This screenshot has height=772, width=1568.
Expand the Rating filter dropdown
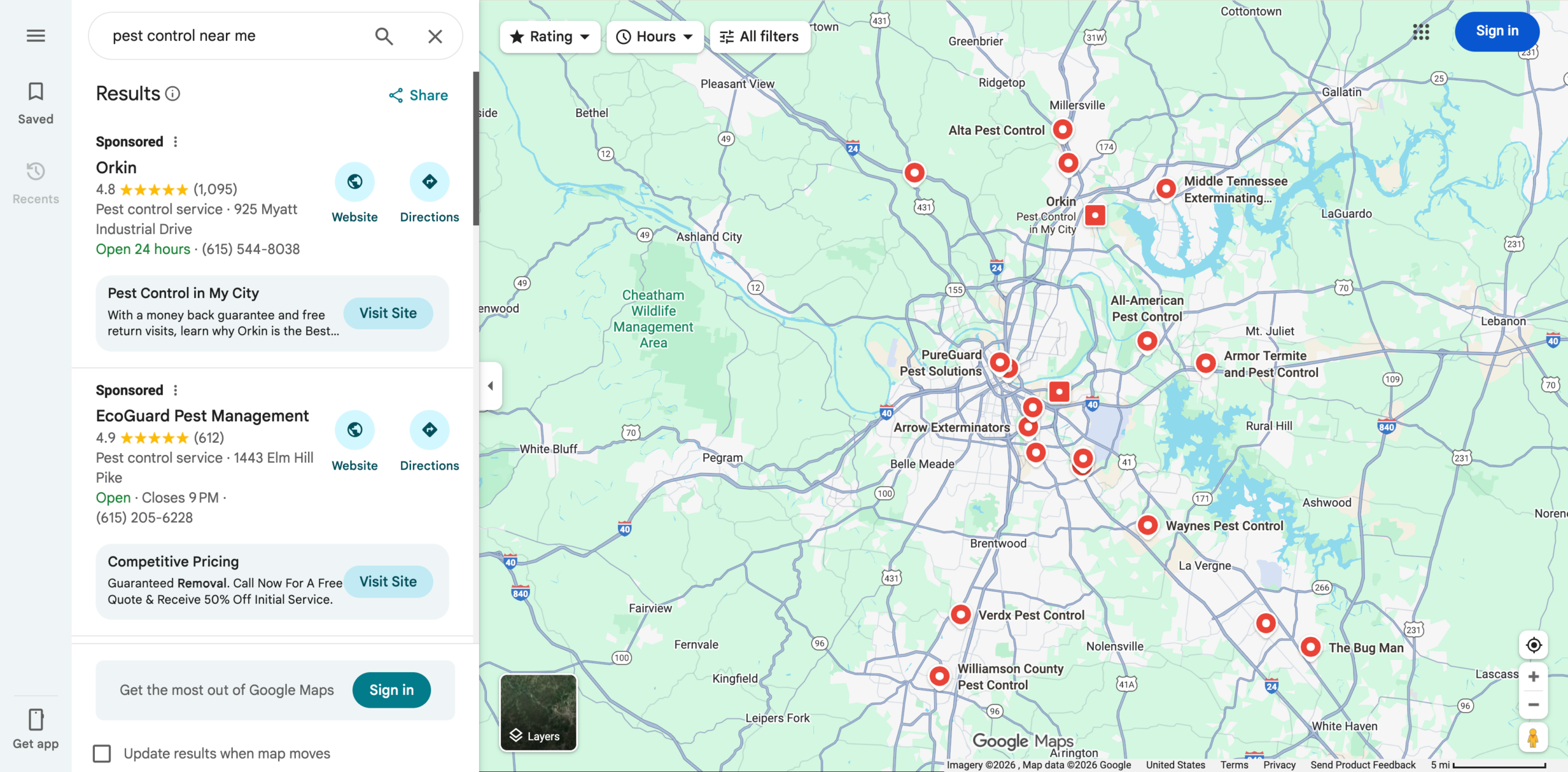pyautogui.click(x=550, y=37)
